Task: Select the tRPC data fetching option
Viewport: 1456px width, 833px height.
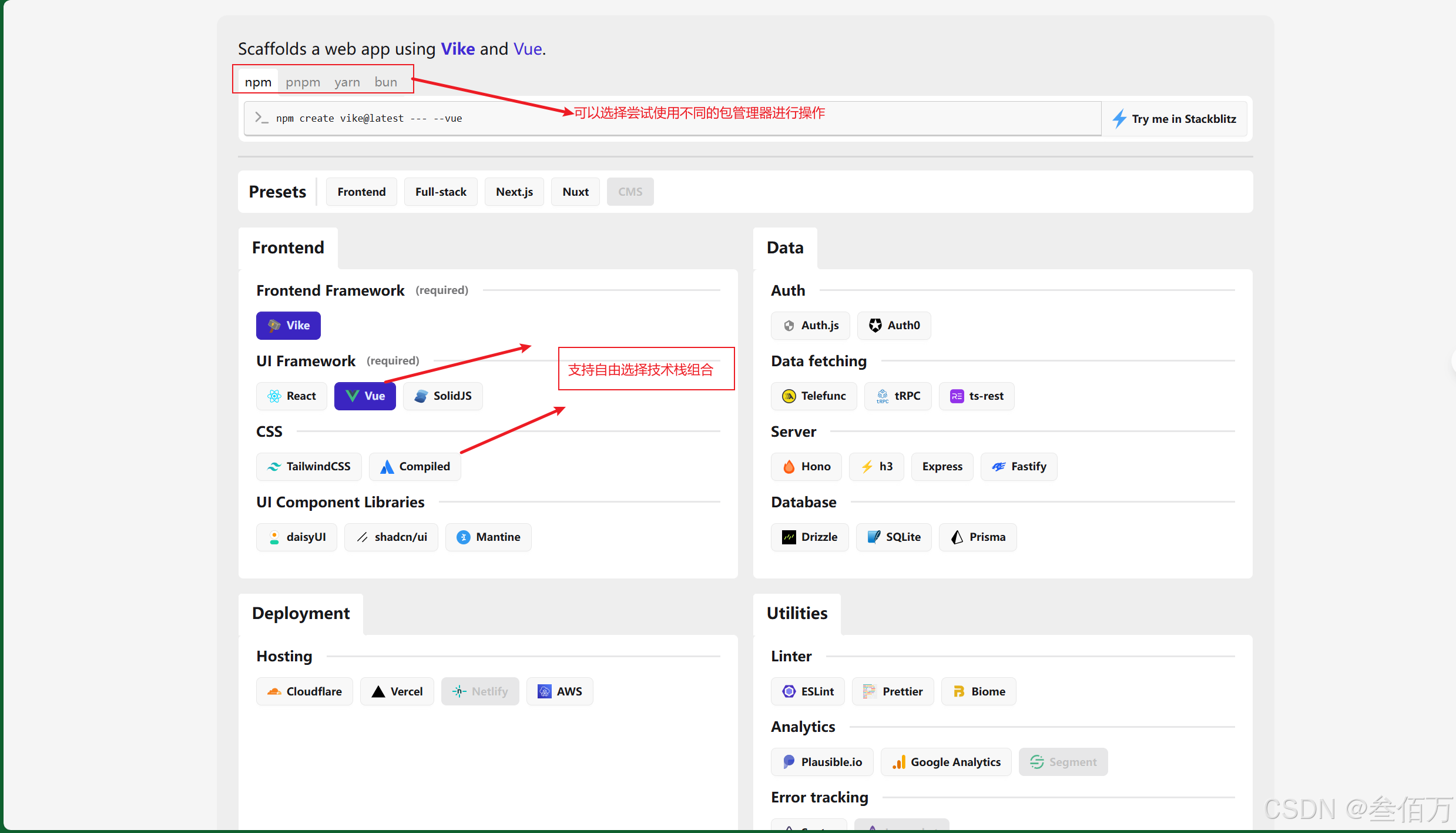Action: coord(898,396)
